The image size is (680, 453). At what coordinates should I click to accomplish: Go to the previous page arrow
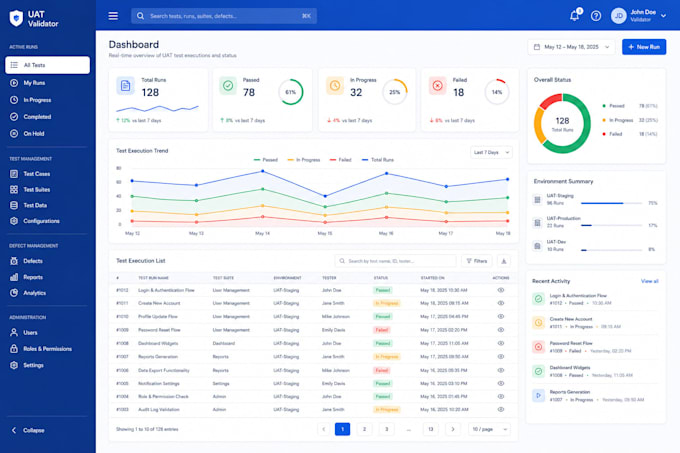tap(324, 429)
